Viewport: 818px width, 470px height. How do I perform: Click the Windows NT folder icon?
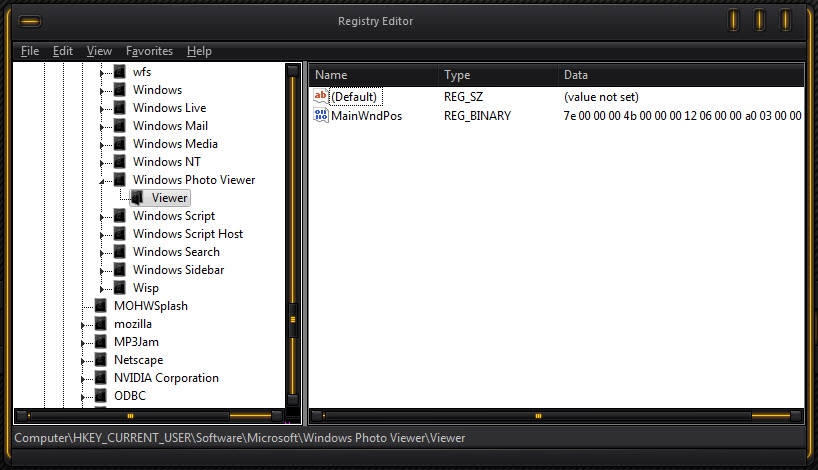point(119,162)
